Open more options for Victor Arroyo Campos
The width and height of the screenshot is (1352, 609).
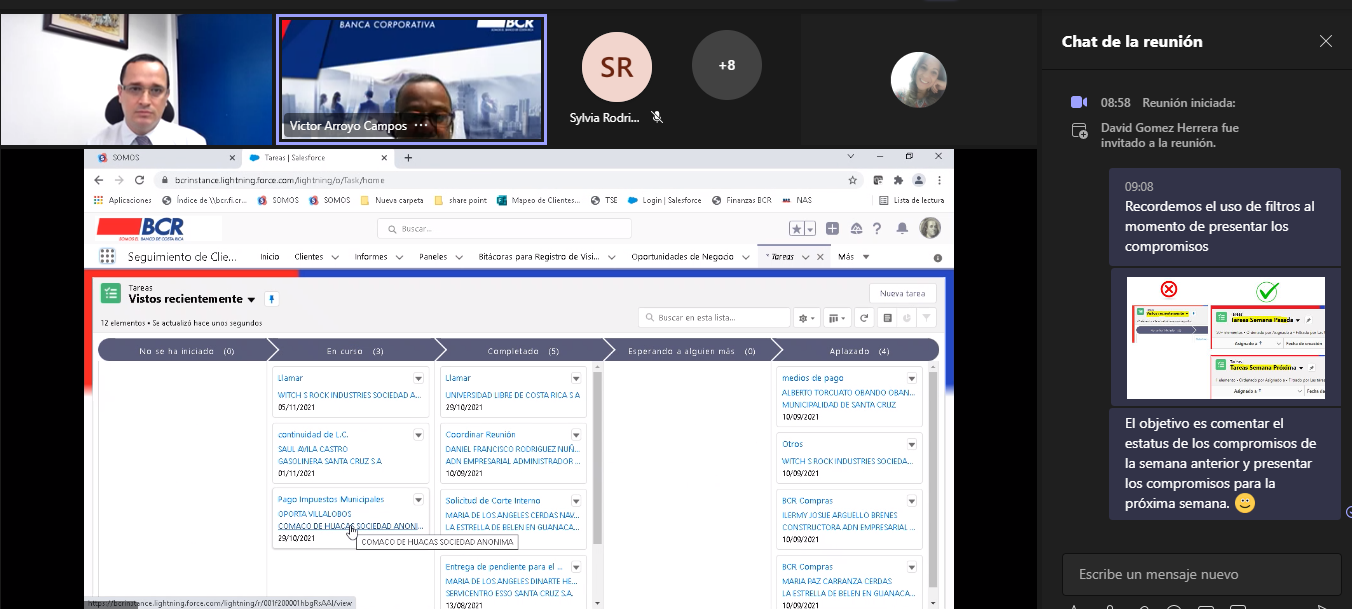421,126
